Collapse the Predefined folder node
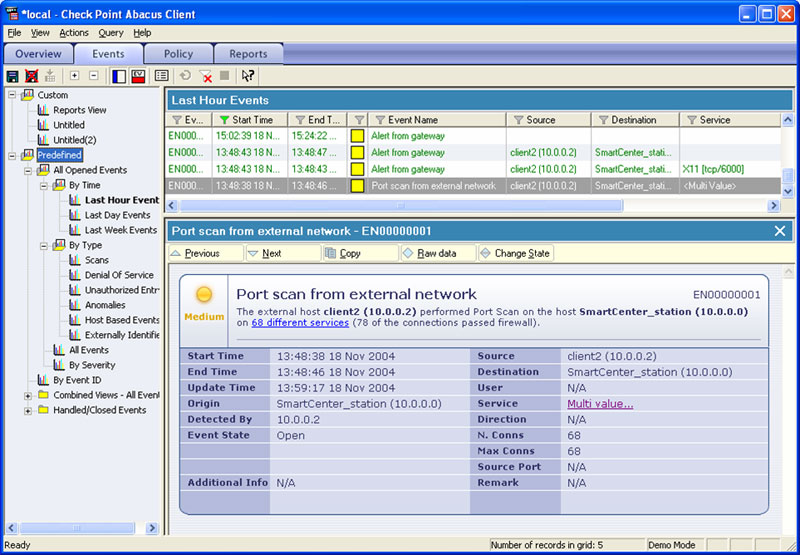 pyautogui.click(x=12, y=155)
